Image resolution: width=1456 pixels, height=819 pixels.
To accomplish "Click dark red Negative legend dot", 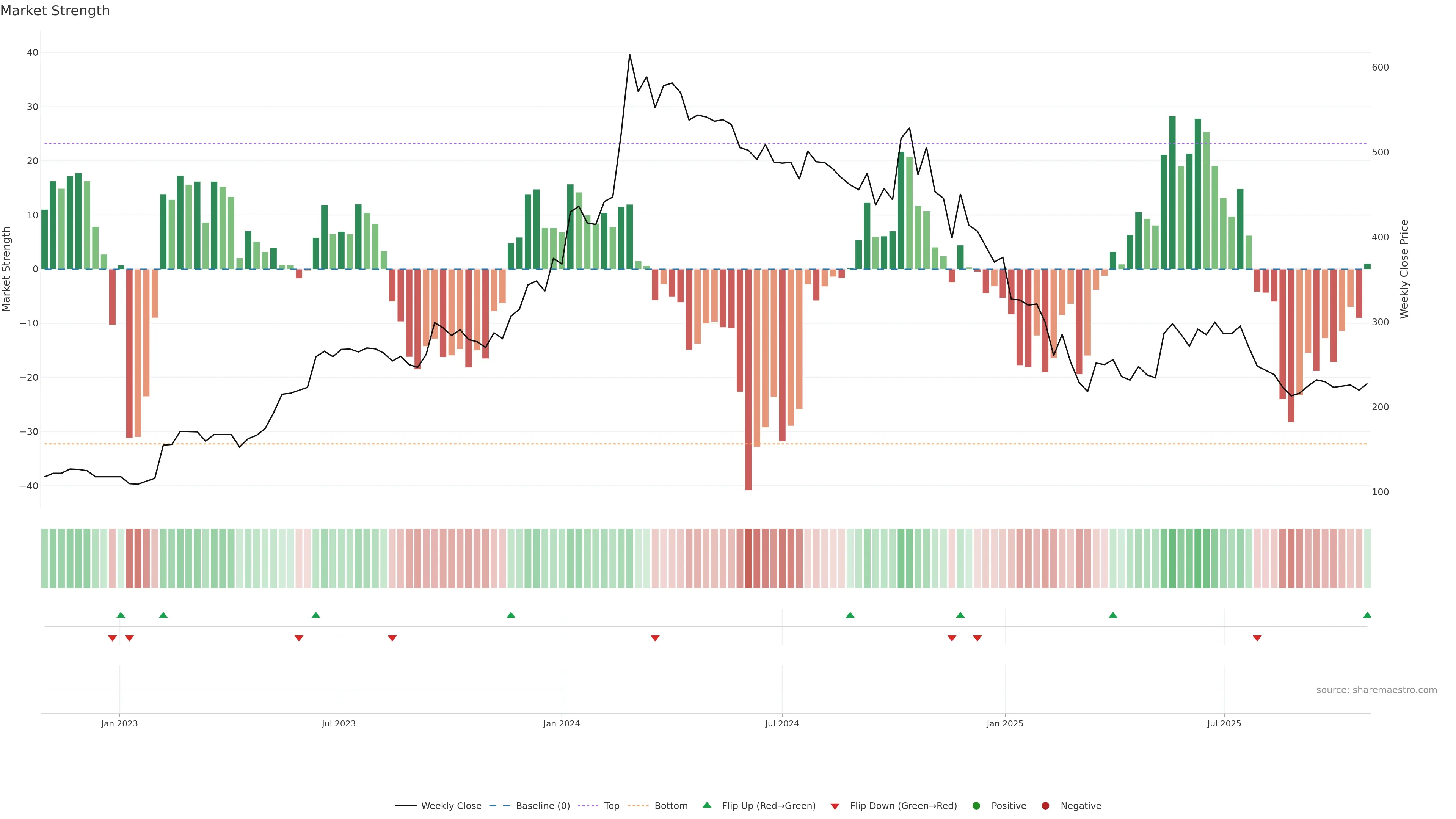I will point(1045,806).
